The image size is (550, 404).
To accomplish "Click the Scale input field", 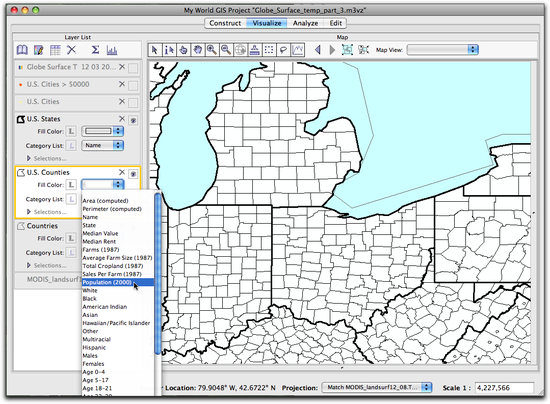I will tap(504, 388).
